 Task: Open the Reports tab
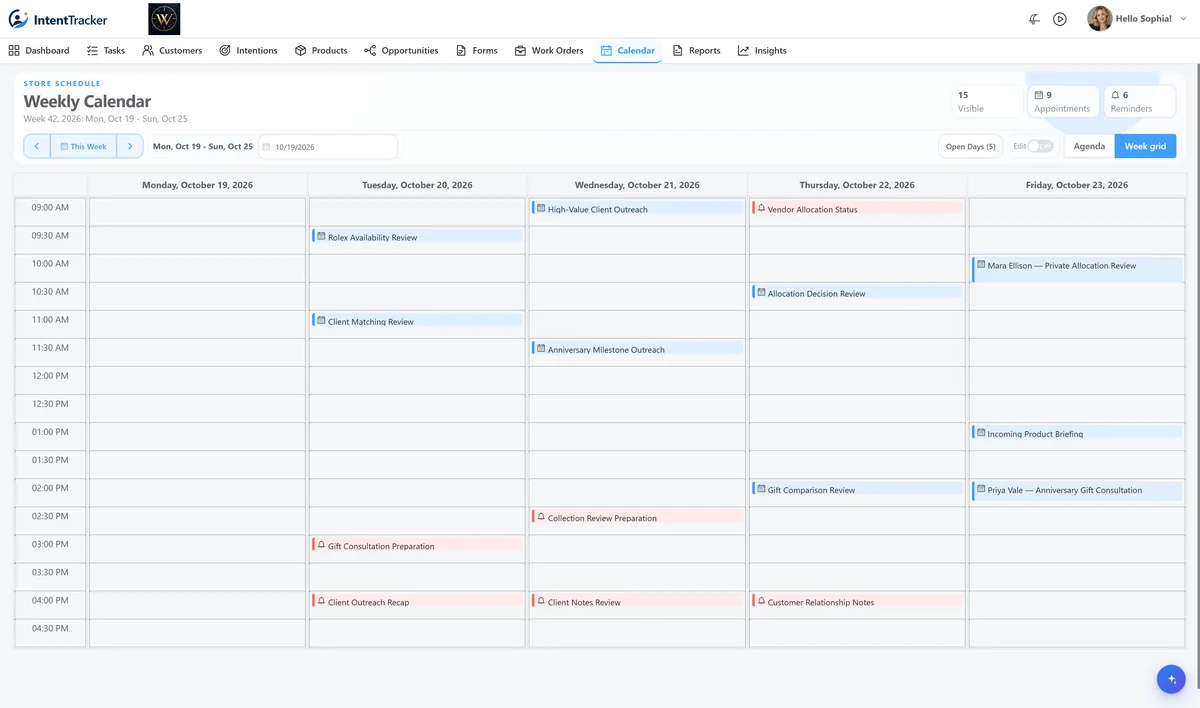click(696, 50)
